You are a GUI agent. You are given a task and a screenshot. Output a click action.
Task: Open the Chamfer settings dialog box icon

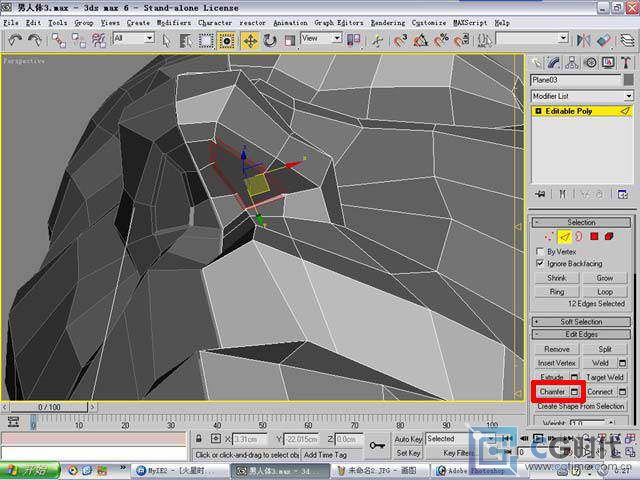[x=574, y=392]
